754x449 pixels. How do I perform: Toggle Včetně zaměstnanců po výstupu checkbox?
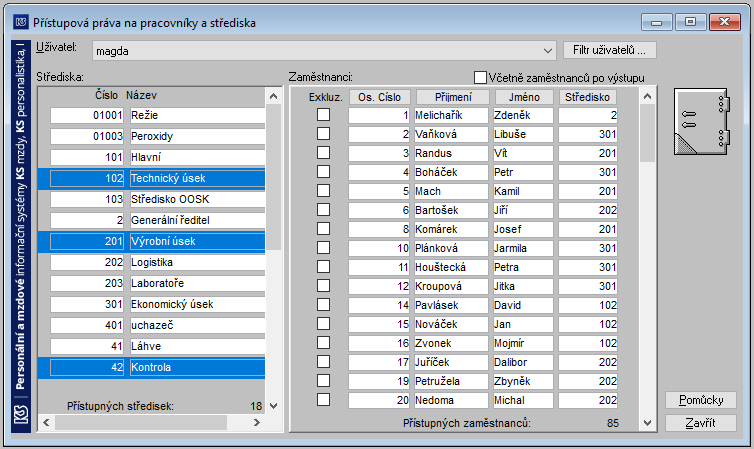click(480, 77)
